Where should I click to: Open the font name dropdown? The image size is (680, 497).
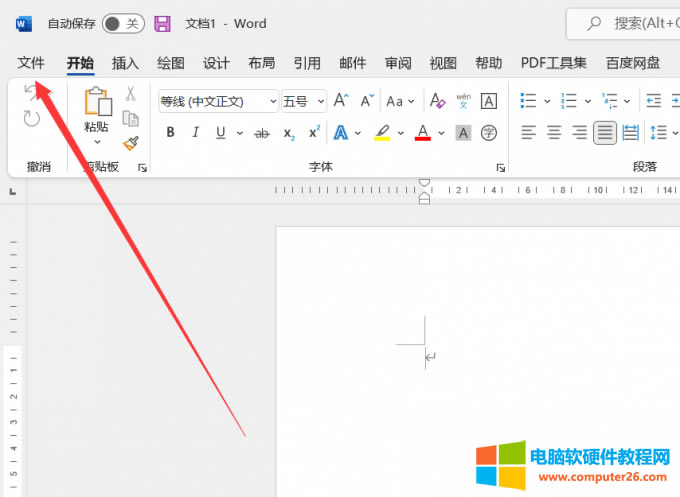coord(272,101)
